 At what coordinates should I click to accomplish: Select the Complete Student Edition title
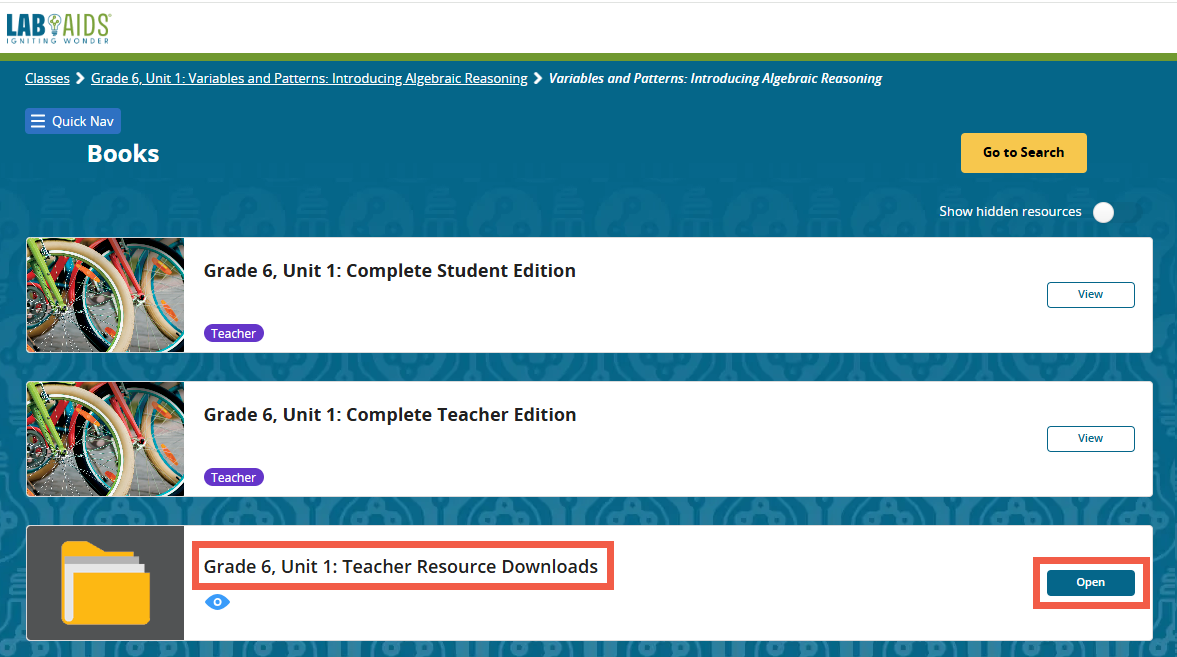390,270
